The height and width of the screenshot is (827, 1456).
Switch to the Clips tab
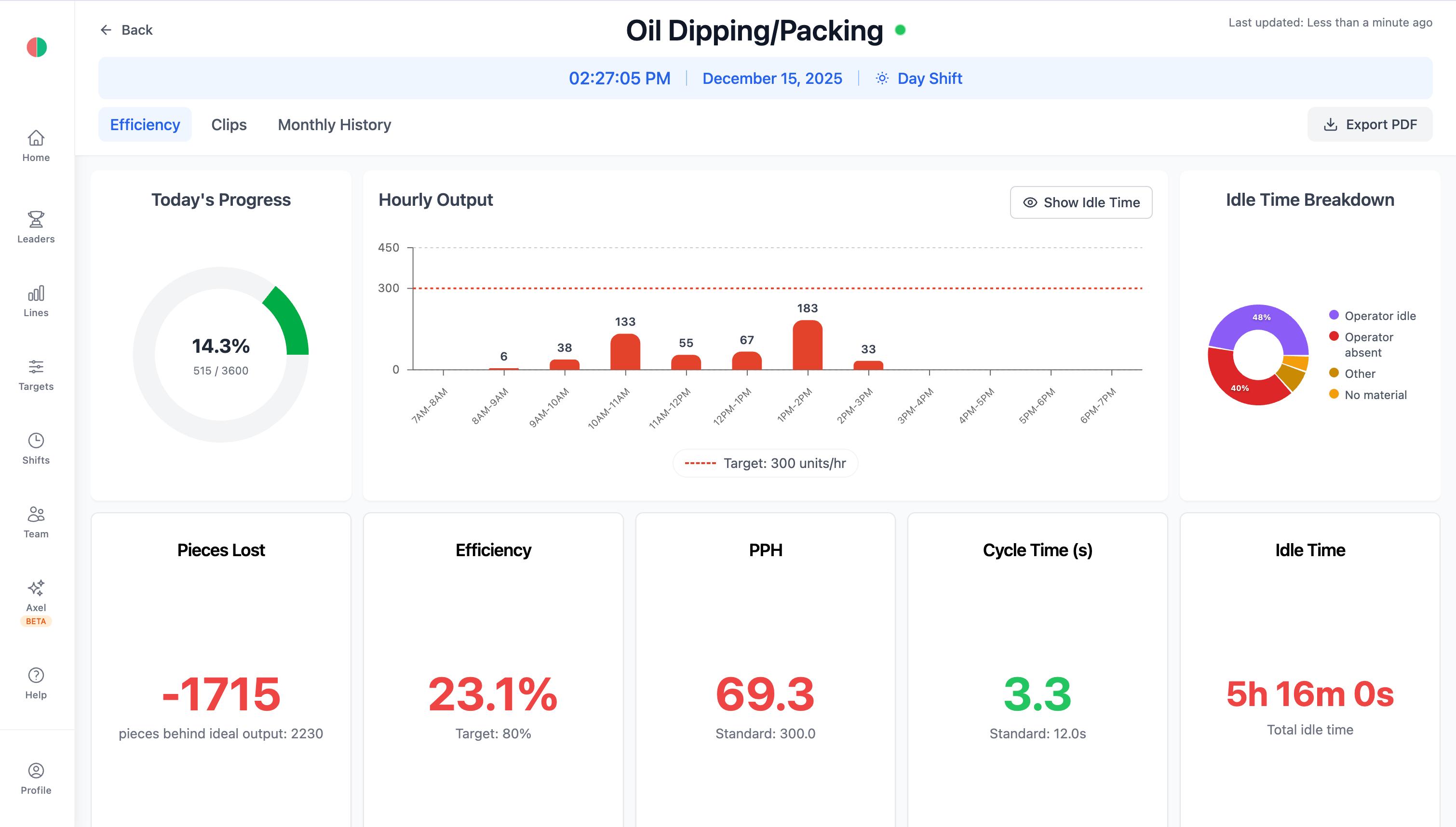tap(229, 124)
